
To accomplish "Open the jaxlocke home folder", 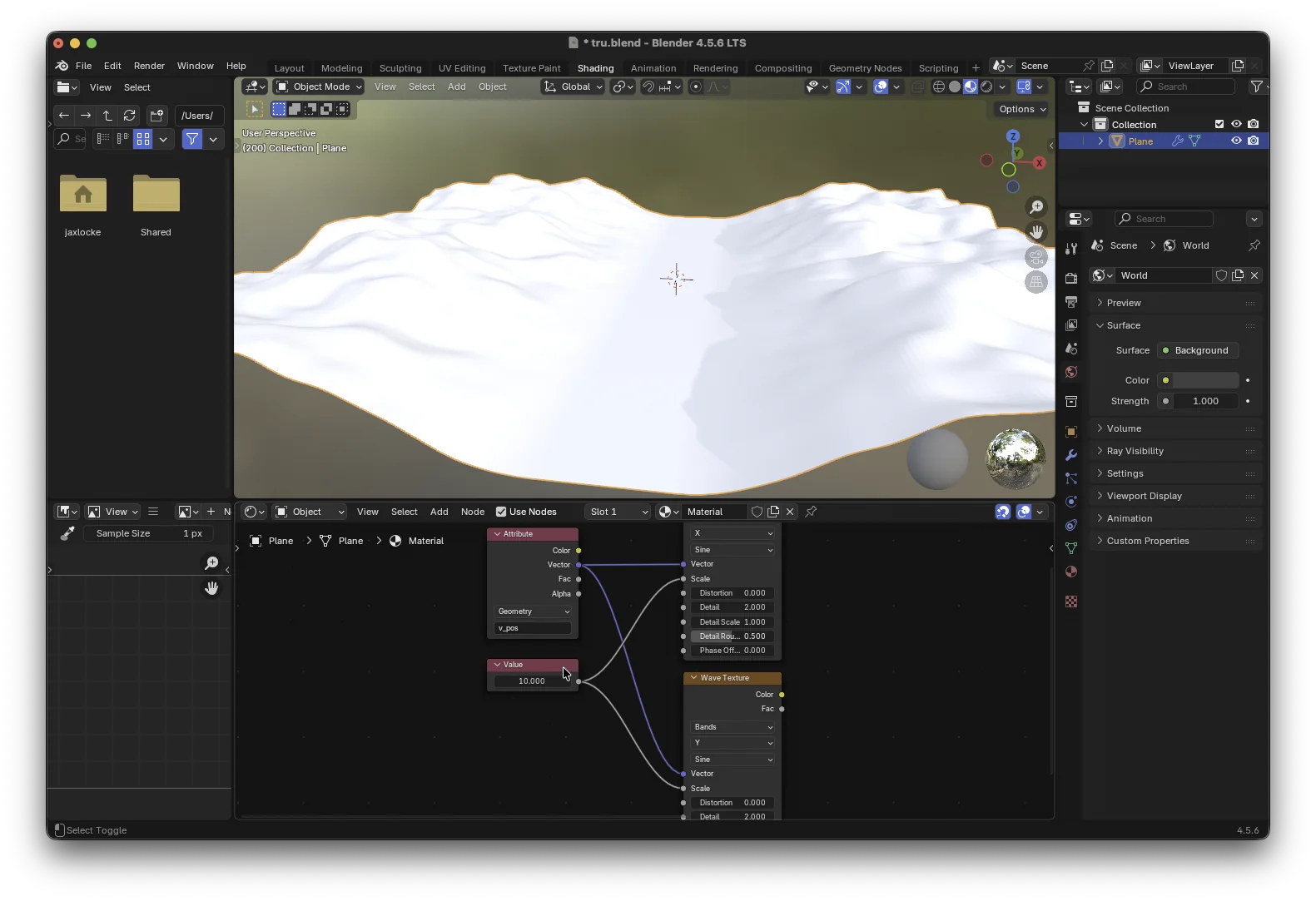I will point(83,195).
